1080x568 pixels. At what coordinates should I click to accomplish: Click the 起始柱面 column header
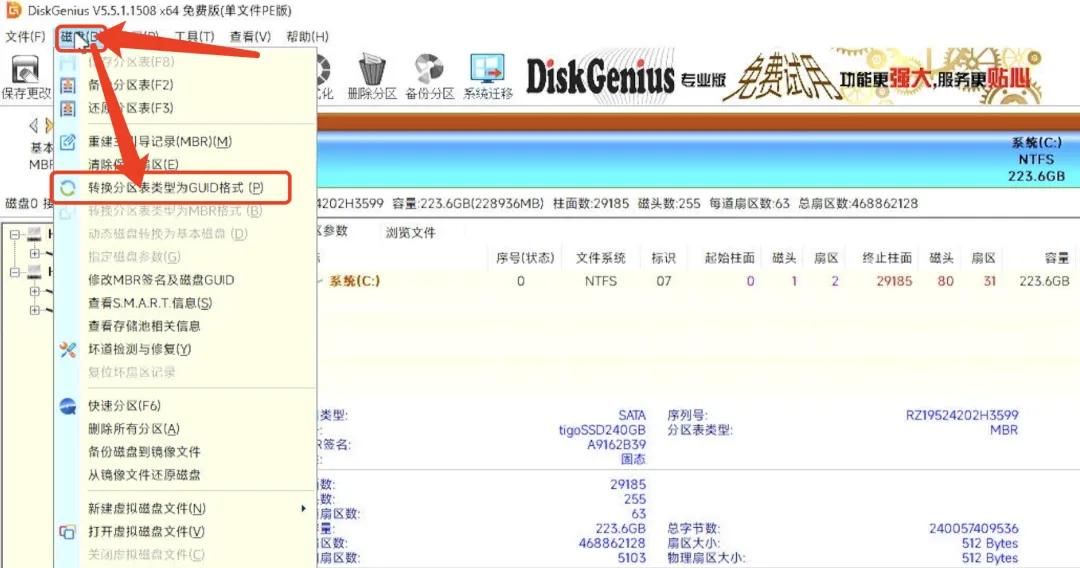pos(729,257)
